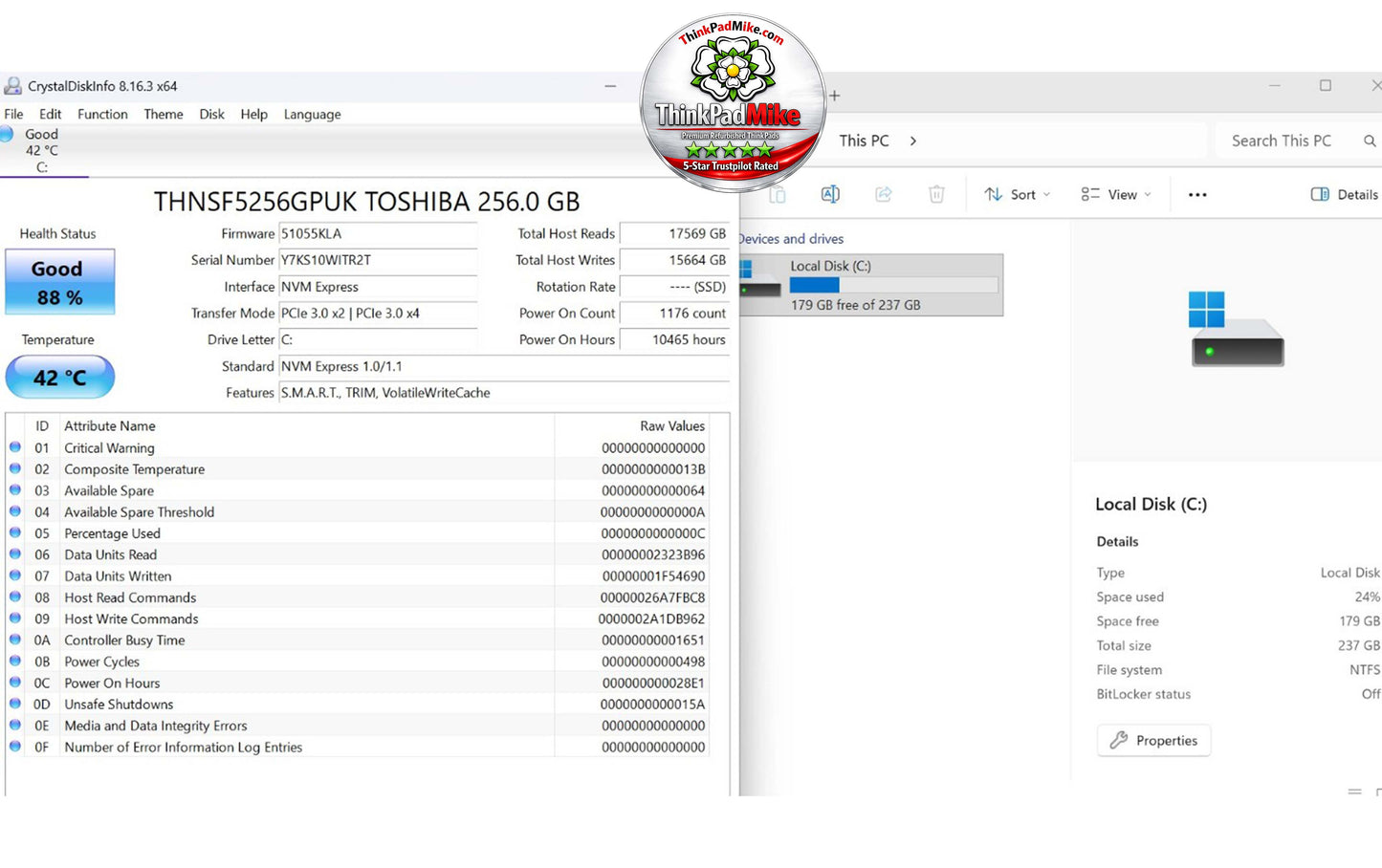Click the BitLocker status value Off
This screenshot has height=868, width=1382.
(1371, 694)
